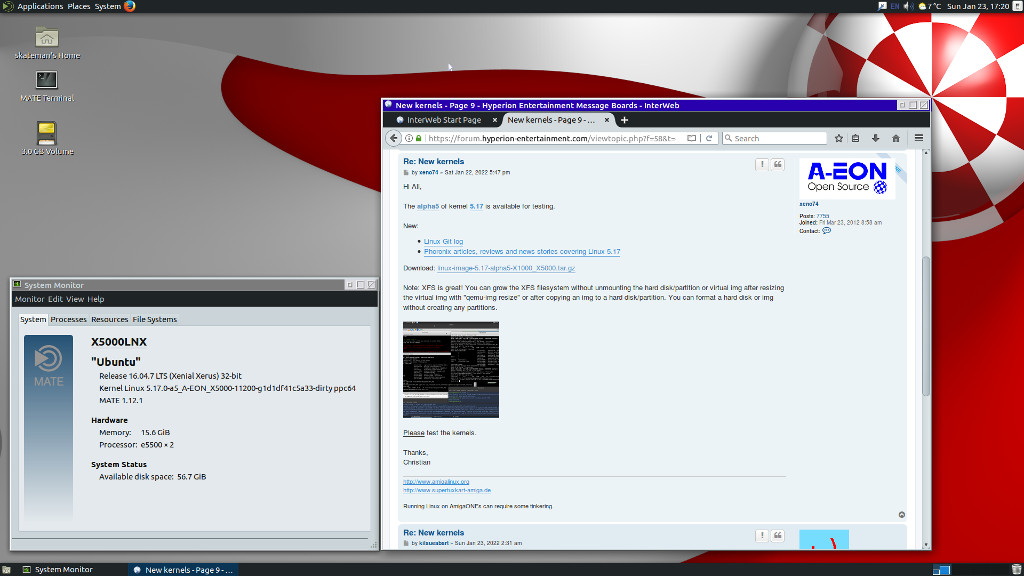The image size is (1024, 576).
Task: Open the volume control in the tray
Action: pyautogui.click(x=908, y=6)
